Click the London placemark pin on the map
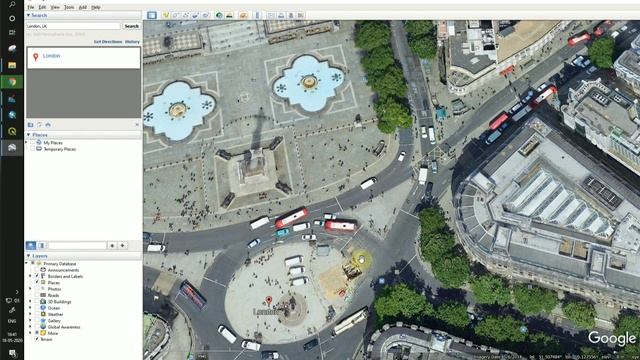 pos(269,301)
